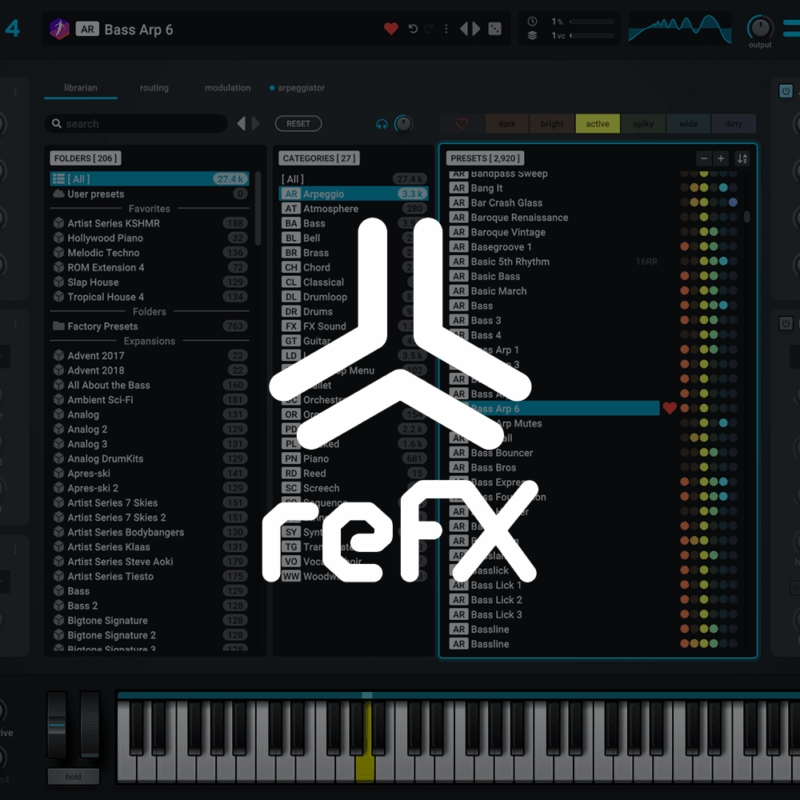Click the red heart on Bass Arp 6 row
This screenshot has height=800, width=800.
coord(669,408)
